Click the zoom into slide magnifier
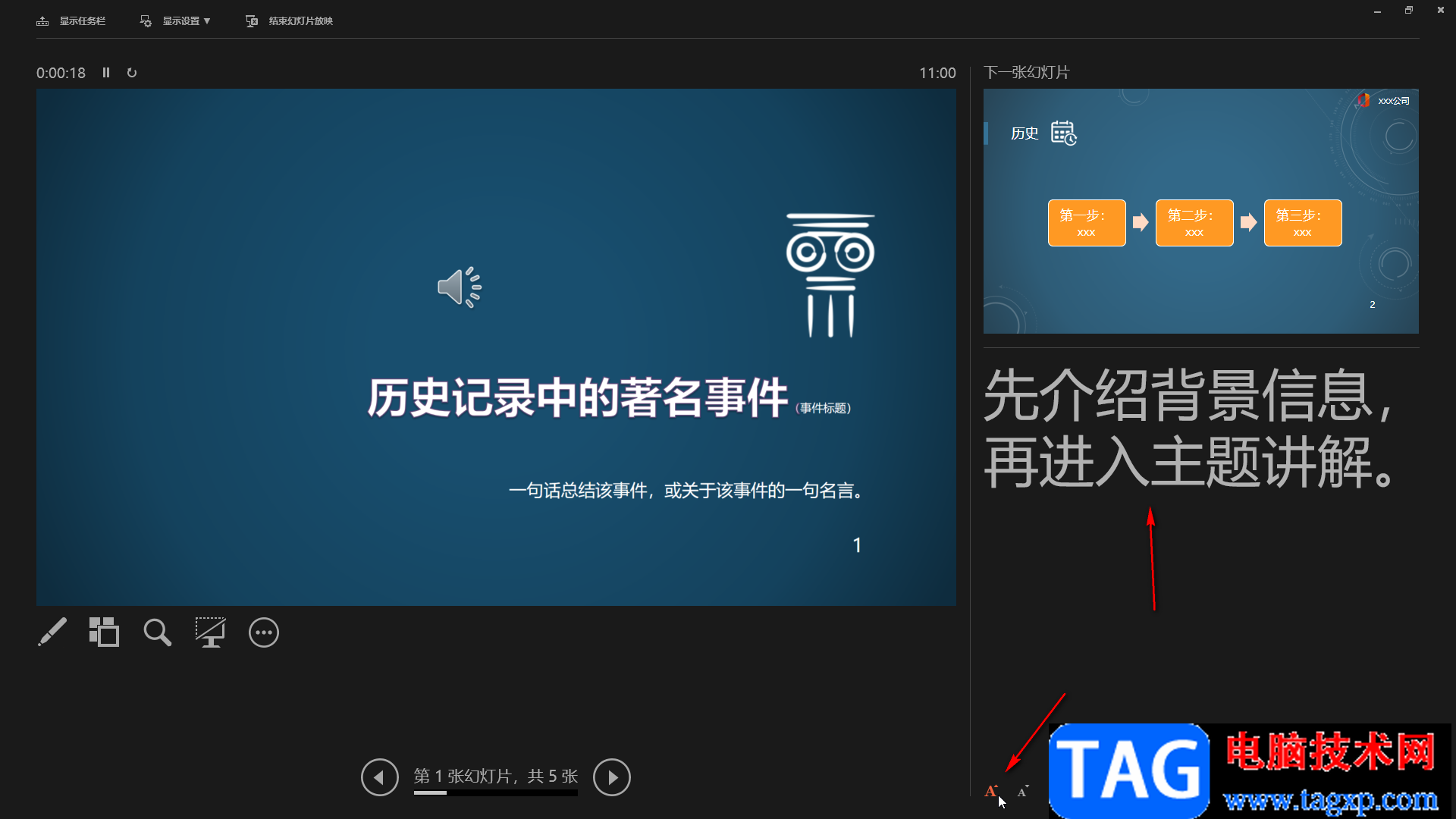This screenshot has height=819, width=1456. [x=157, y=632]
